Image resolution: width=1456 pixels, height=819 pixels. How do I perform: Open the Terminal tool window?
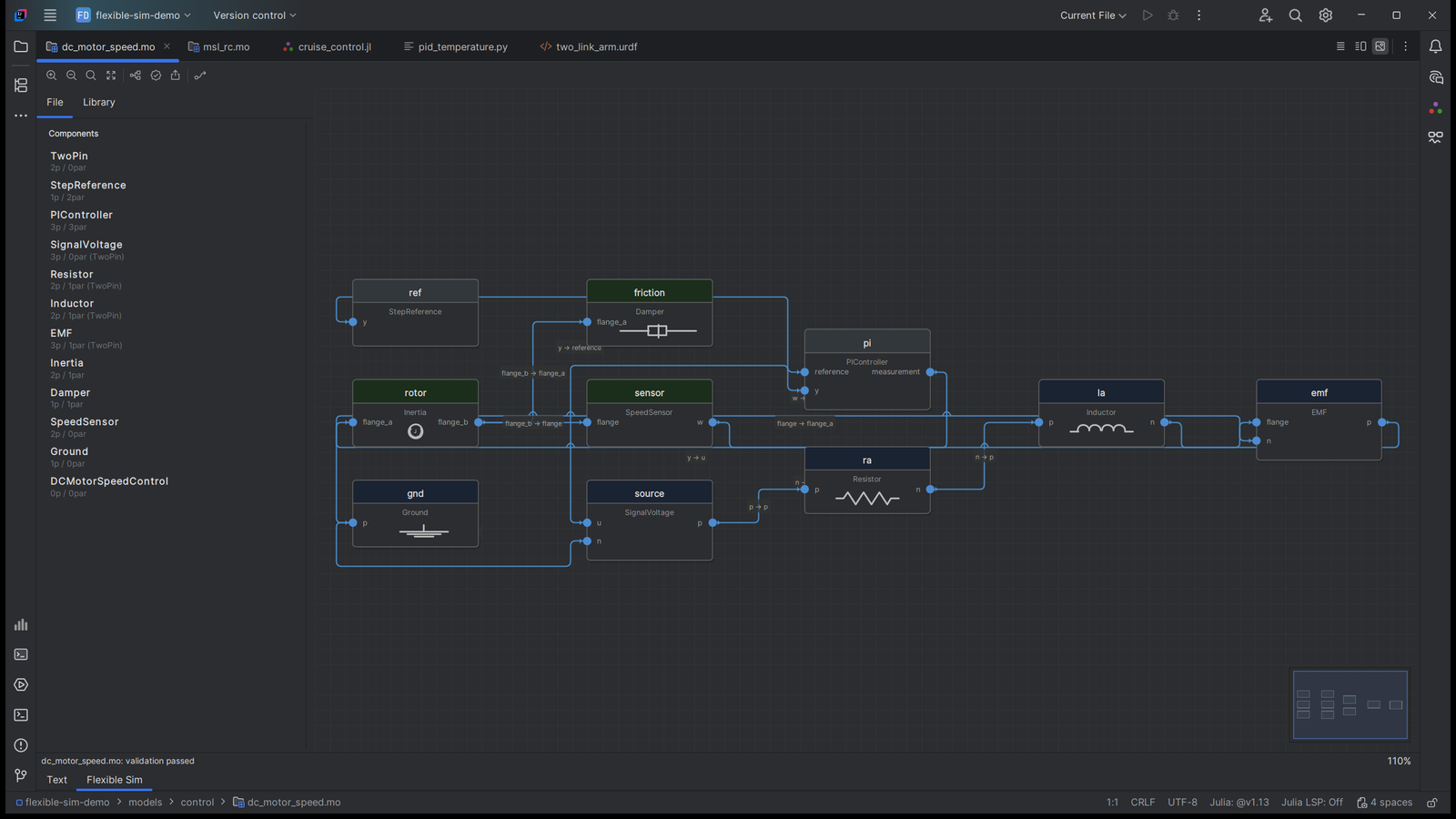(21, 715)
